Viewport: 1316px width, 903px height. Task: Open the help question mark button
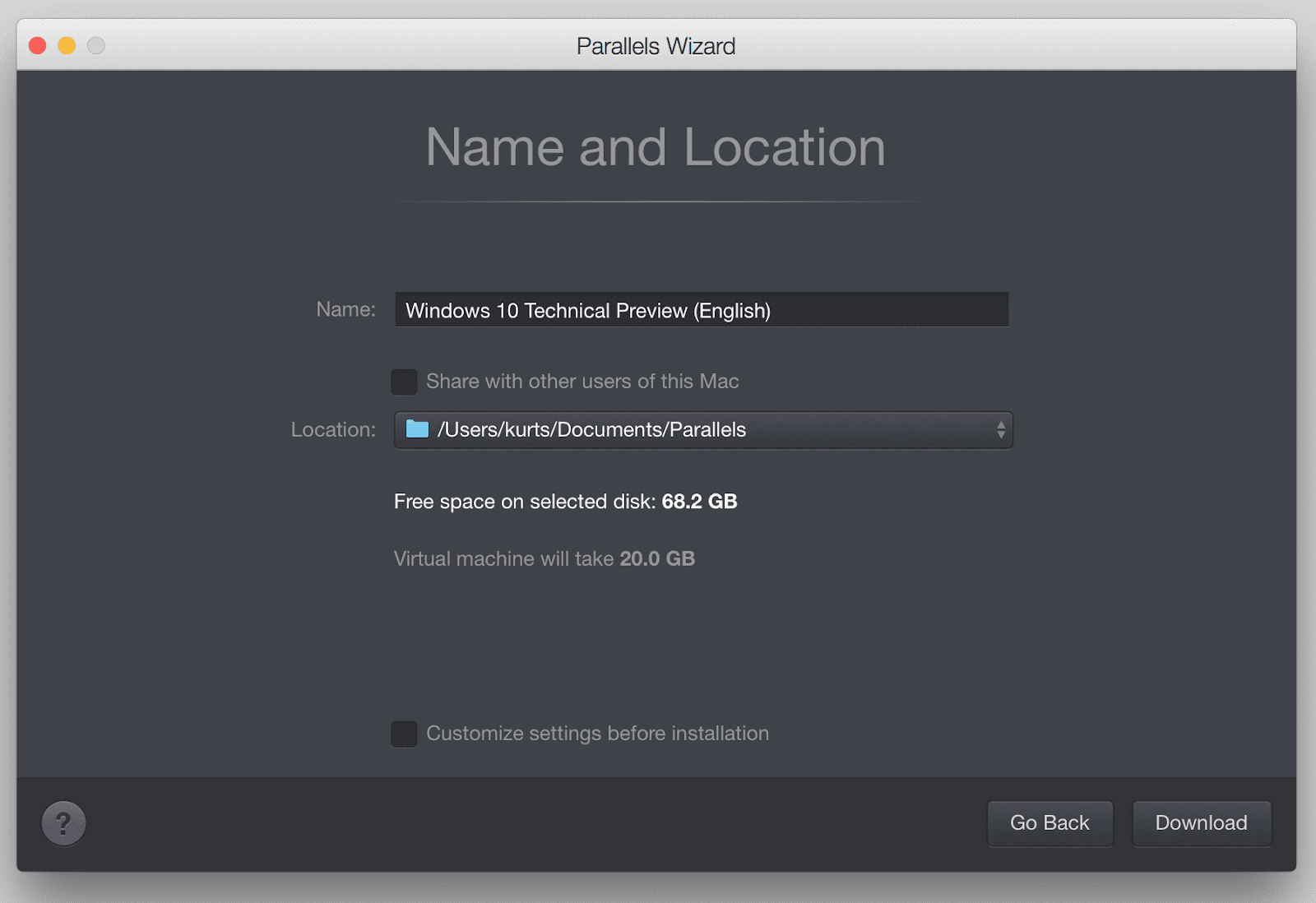pos(63,823)
